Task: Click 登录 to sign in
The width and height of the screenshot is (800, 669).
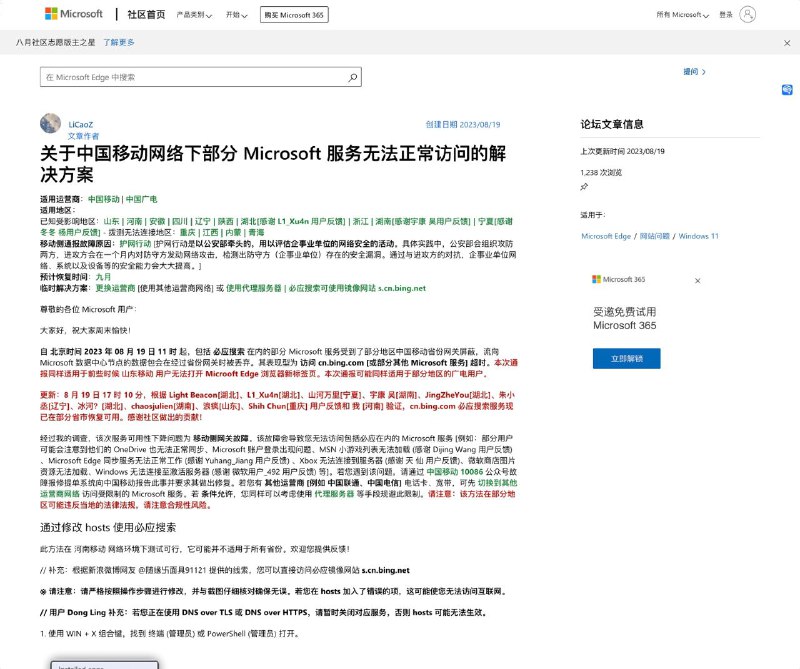Action: (x=726, y=14)
